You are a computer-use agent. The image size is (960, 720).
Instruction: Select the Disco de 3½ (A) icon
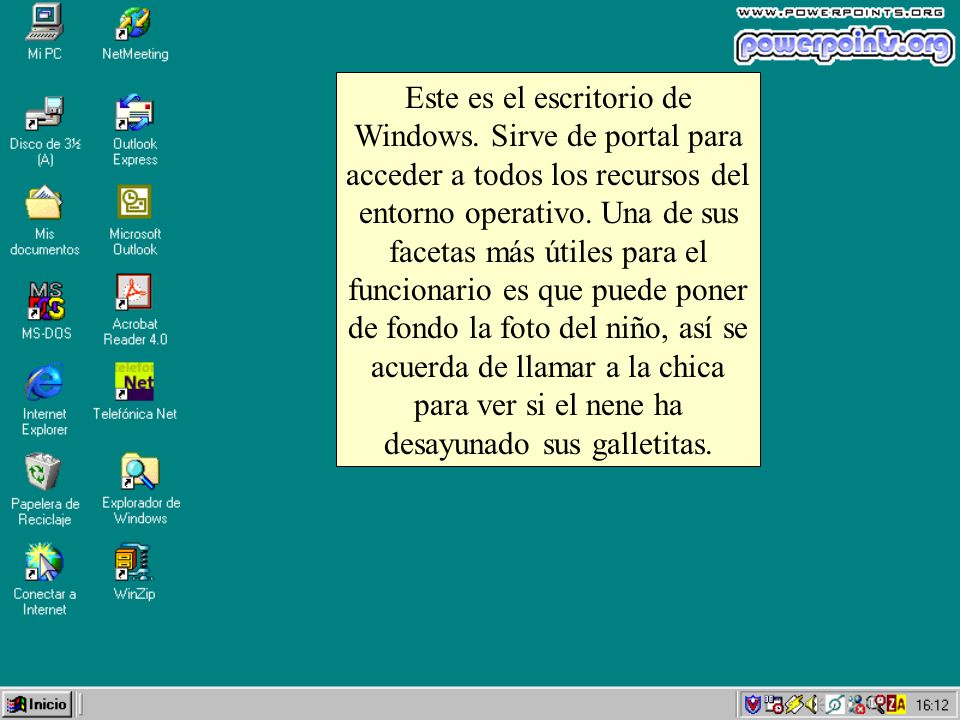45,131
